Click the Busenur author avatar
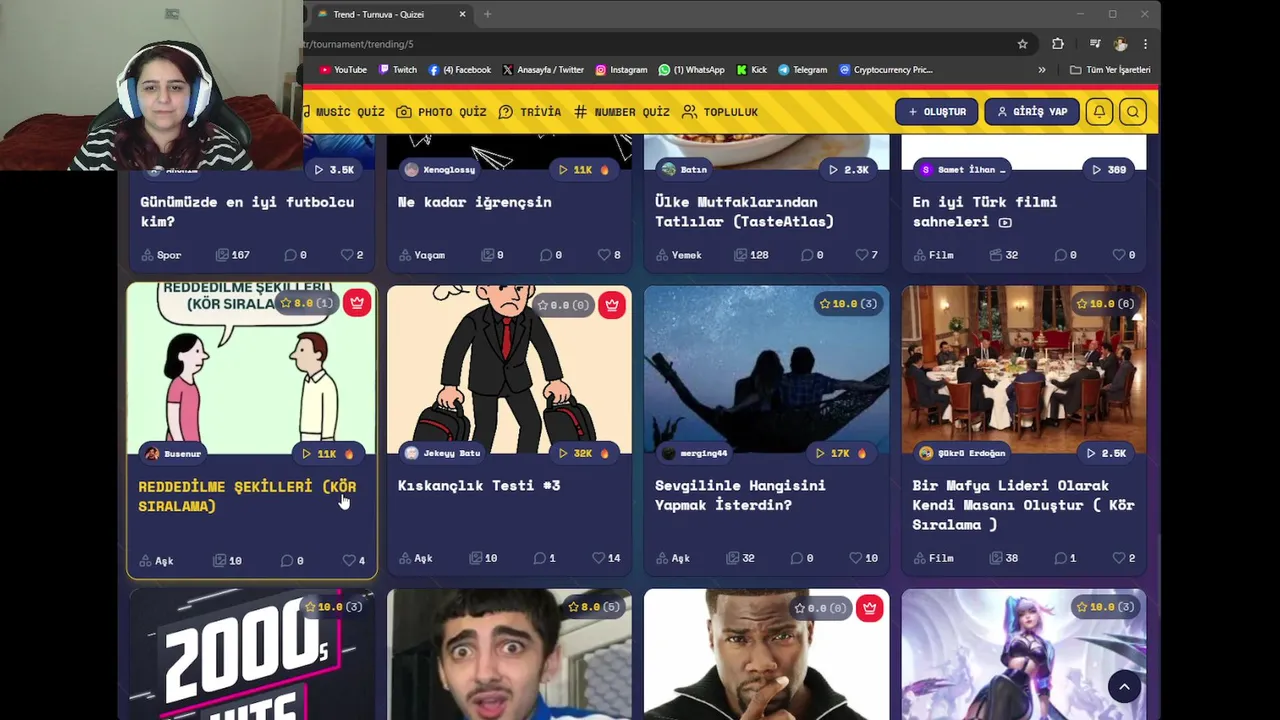This screenshot has width=1280, height=720. (152, 454)
